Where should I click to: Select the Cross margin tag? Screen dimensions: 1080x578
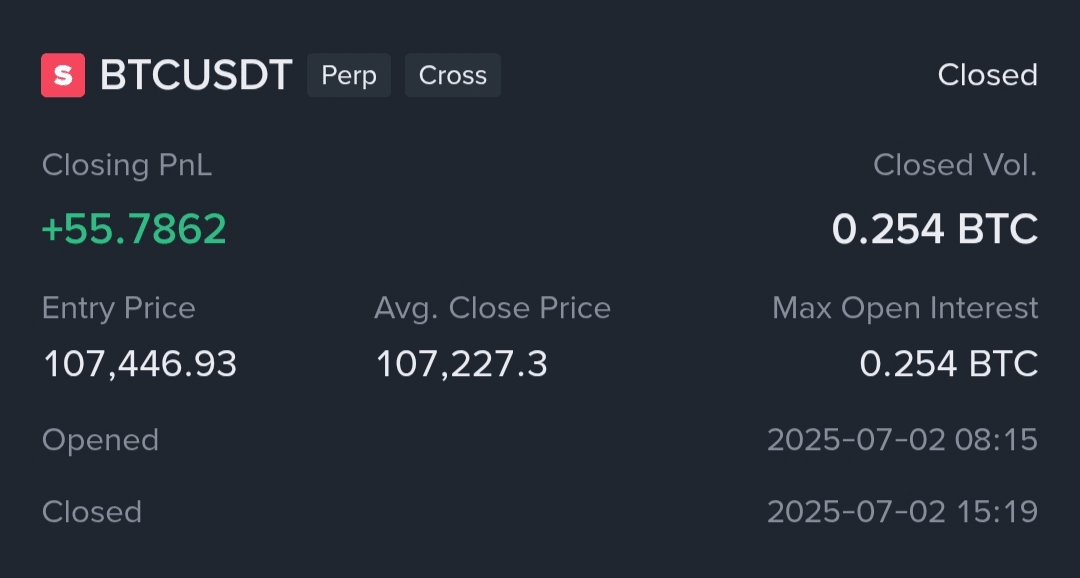[452, 76]
